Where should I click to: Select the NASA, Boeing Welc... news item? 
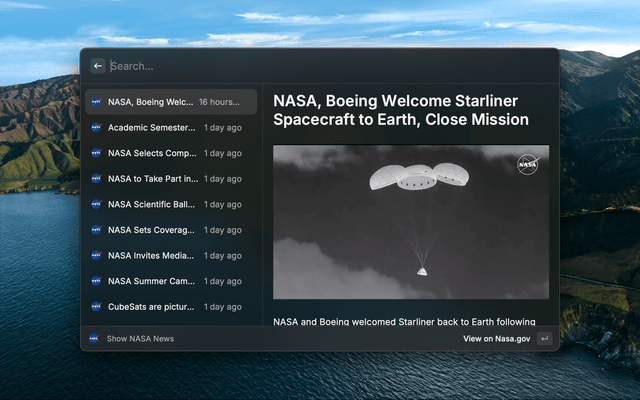[150, 102]
